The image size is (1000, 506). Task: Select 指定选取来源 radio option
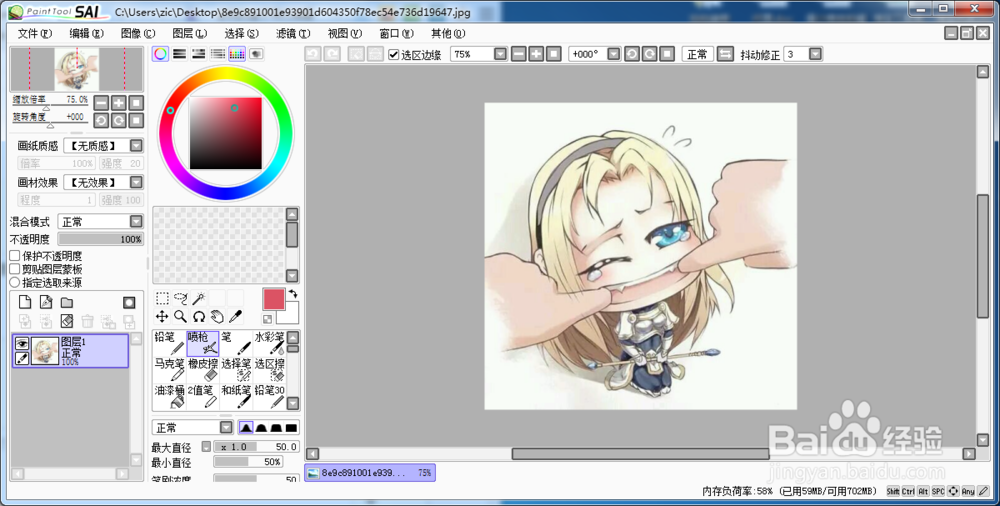click(15, 282)
